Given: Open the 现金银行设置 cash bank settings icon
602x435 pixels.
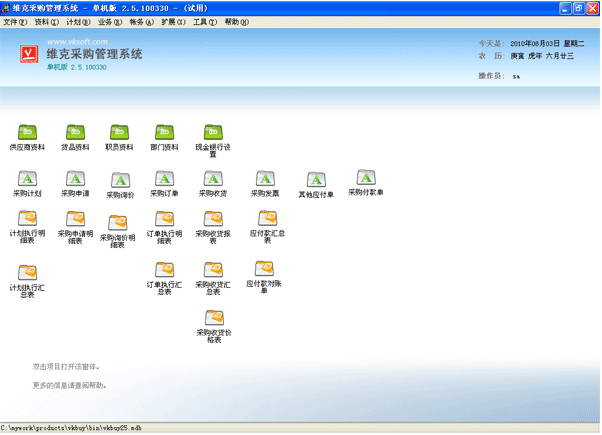Looking at the screenshot, I should tap(213, 141).
